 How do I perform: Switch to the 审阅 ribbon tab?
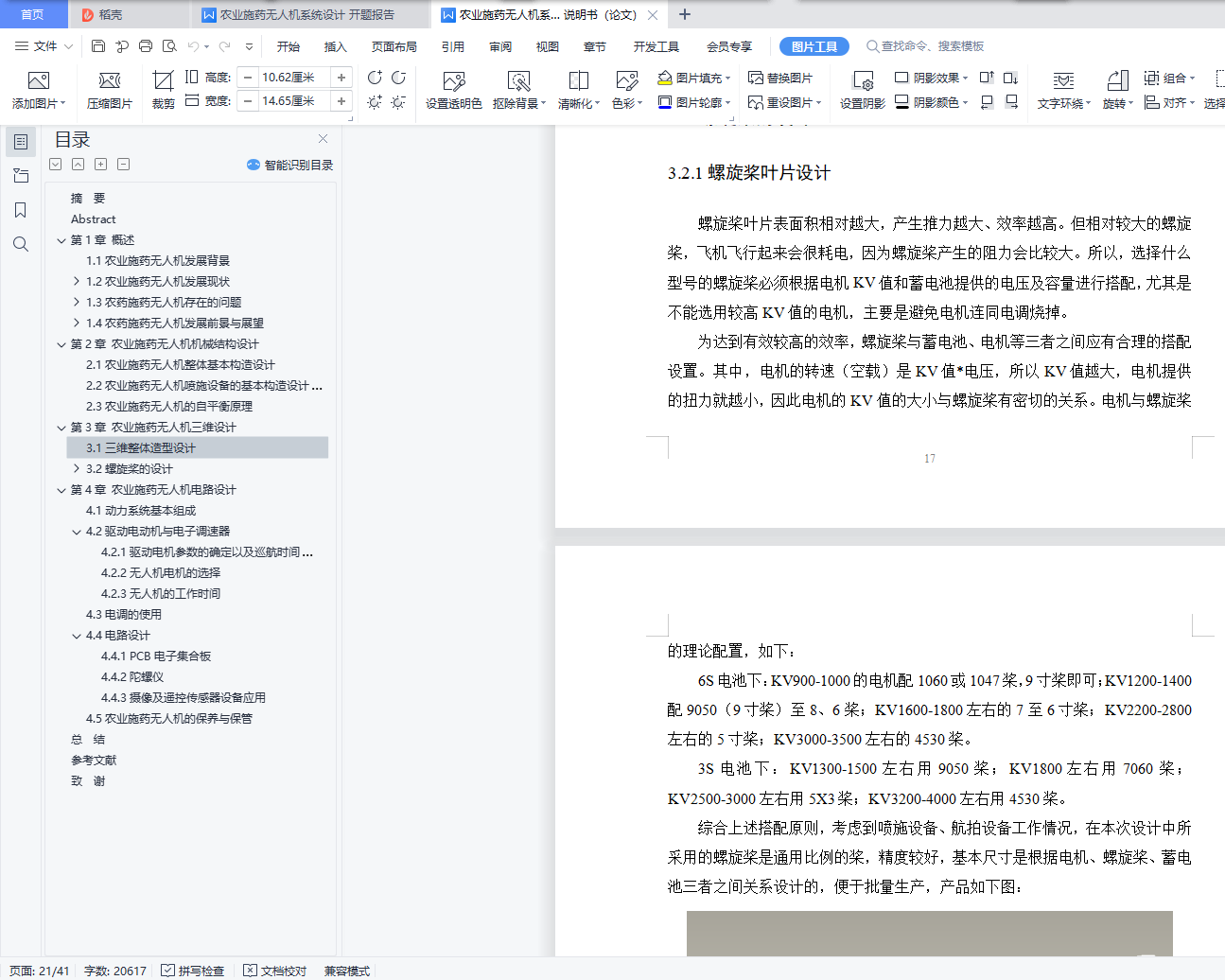[500, 46]
